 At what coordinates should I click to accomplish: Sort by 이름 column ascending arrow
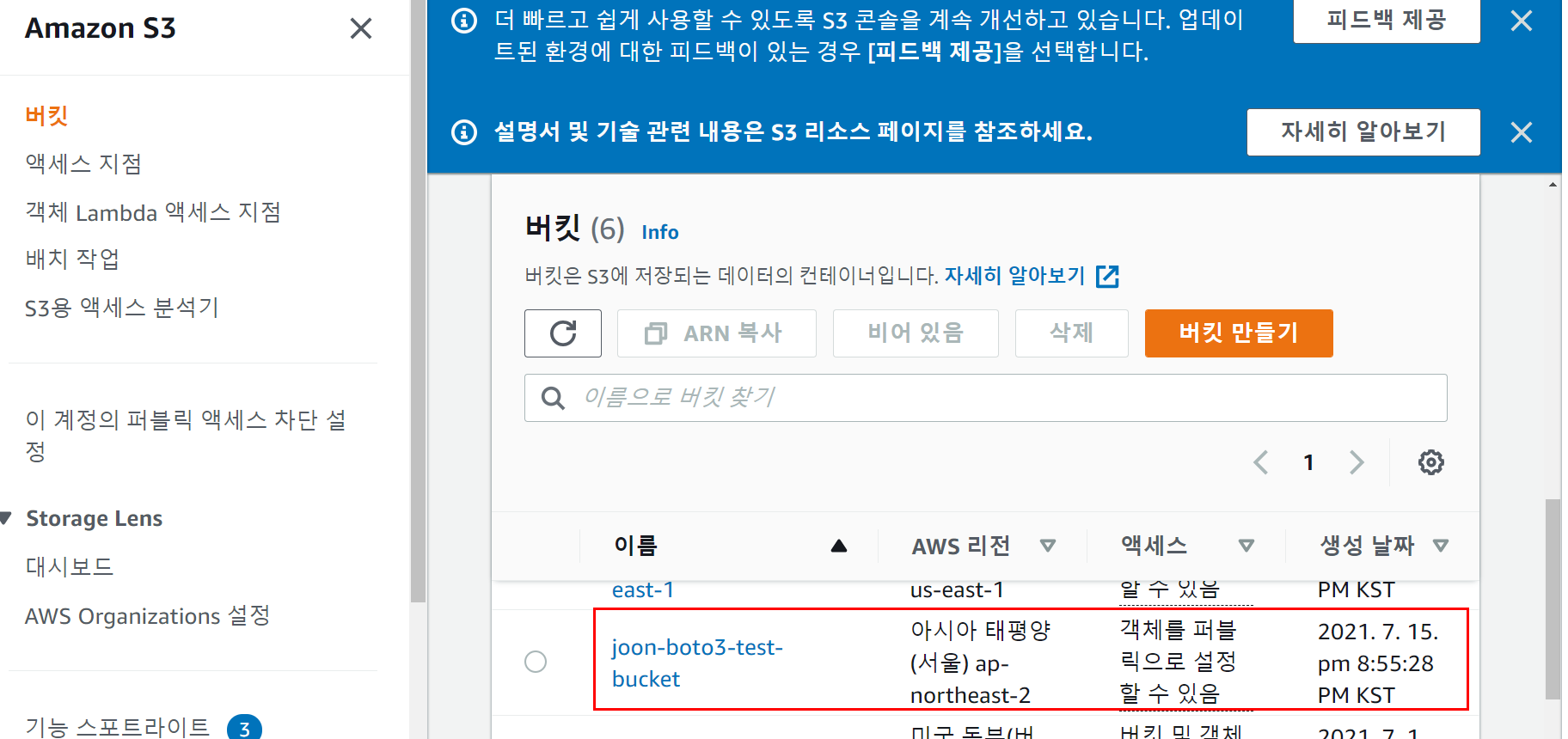coord(839,546)
